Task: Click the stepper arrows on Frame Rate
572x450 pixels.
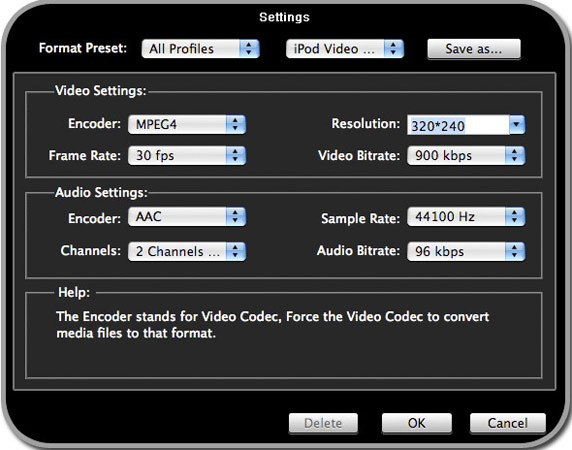Action: [236, 155]
